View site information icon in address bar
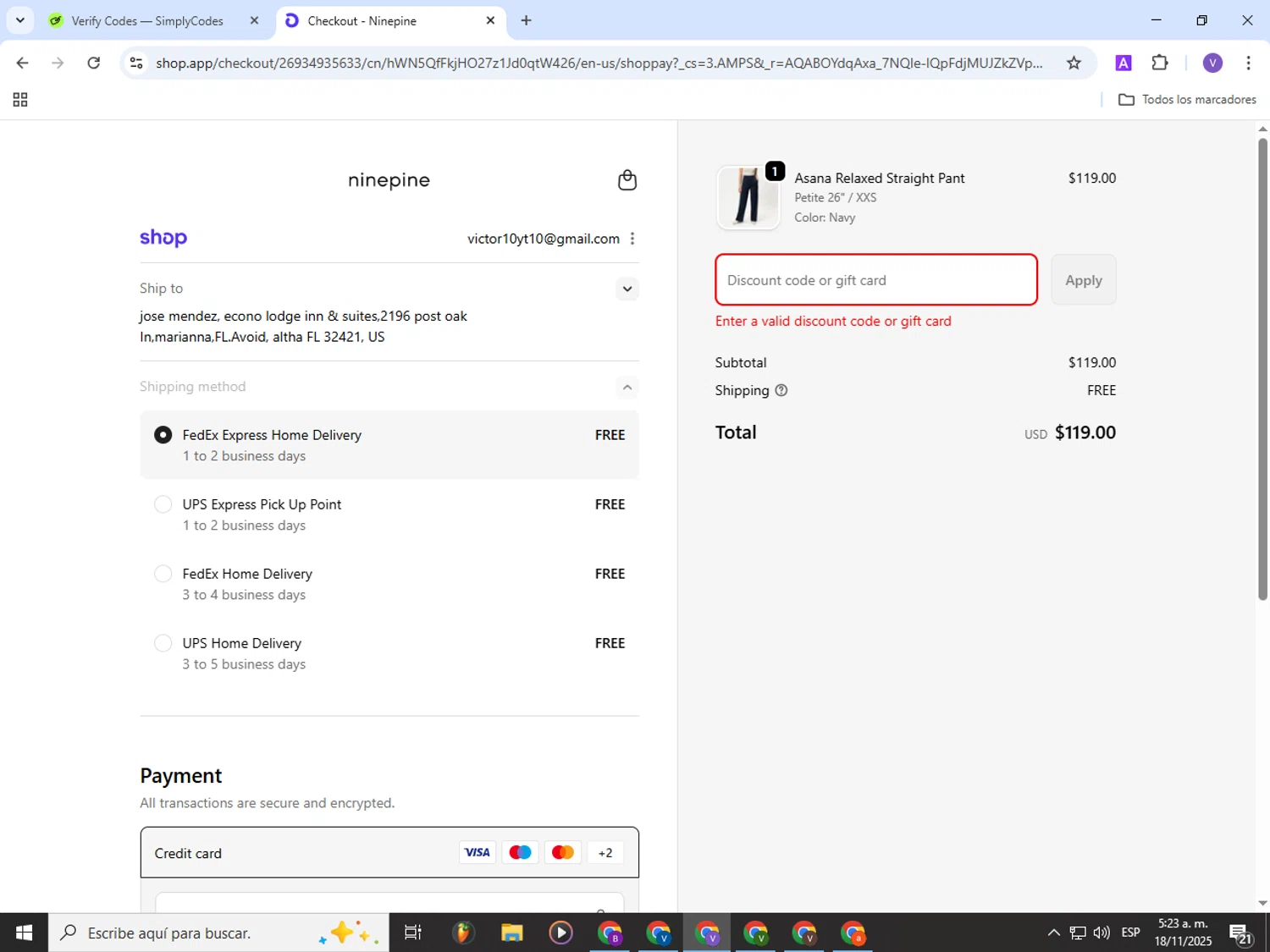 pyautogui.click(x=135, y=63)
